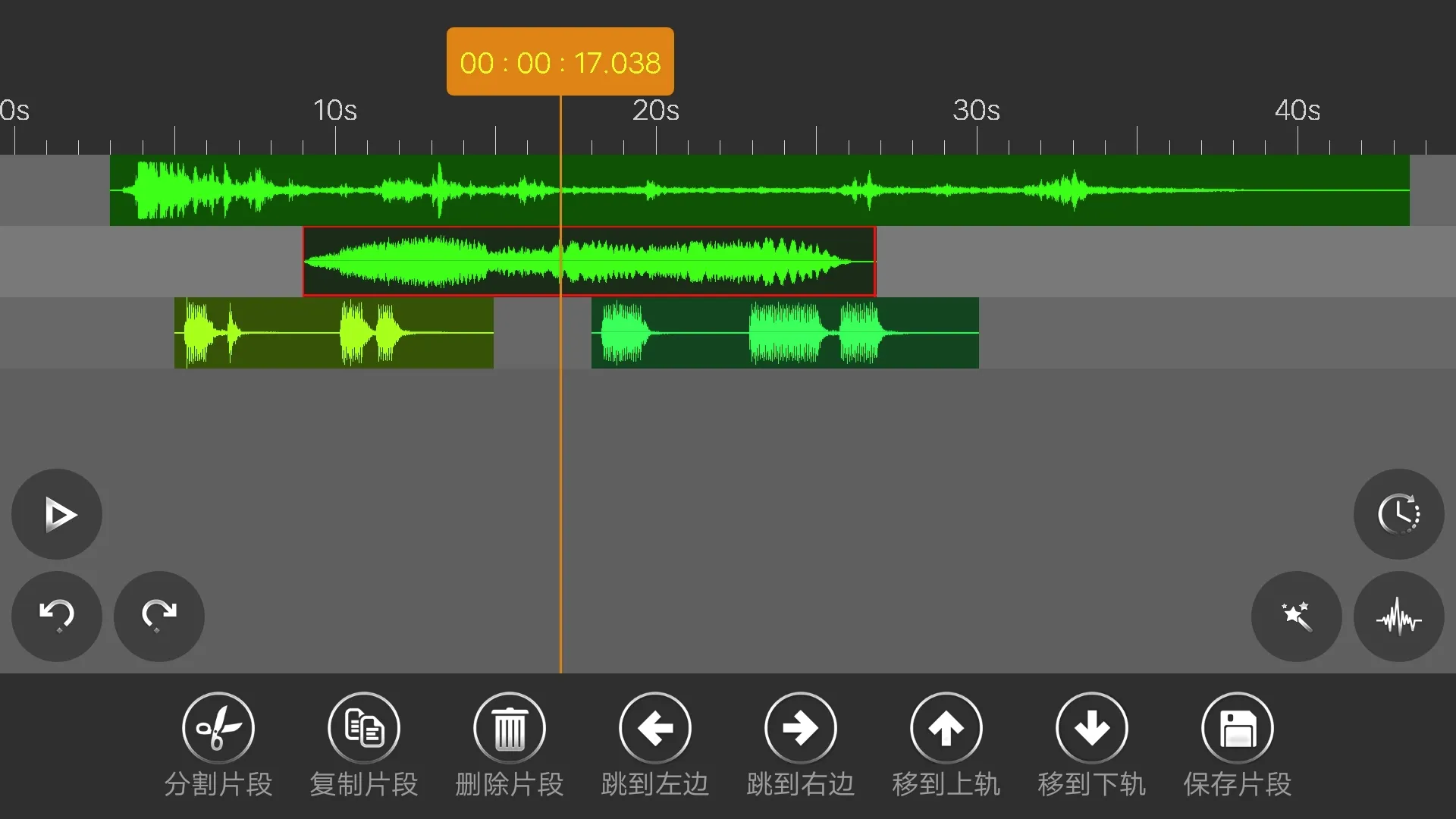The height and width of the screenshot is (819, 1456).
Task: Click the 30s mark on ruler
Action: click(977, 111)
